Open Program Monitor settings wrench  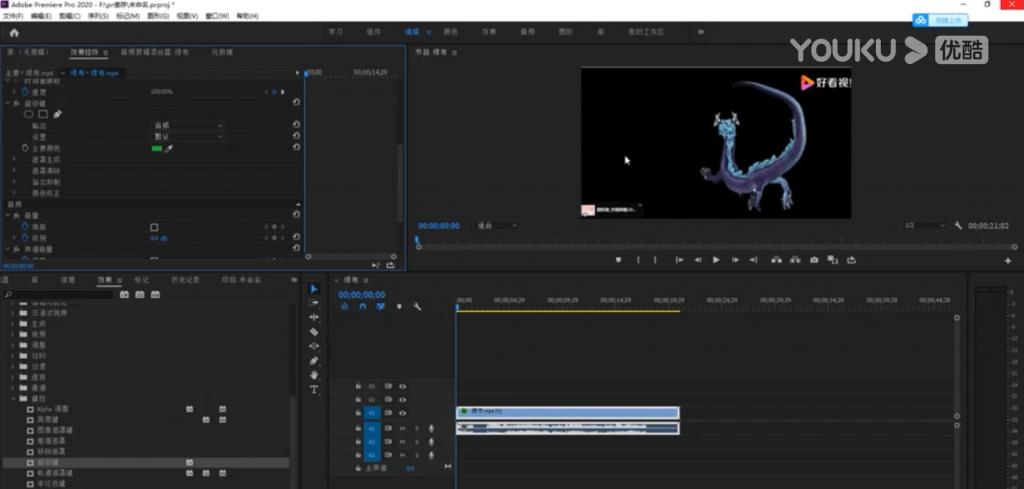(x=958, y=225)
